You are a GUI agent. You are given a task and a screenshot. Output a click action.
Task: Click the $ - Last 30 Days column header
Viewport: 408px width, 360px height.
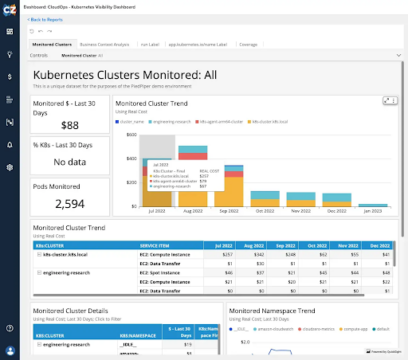point(178,332)
